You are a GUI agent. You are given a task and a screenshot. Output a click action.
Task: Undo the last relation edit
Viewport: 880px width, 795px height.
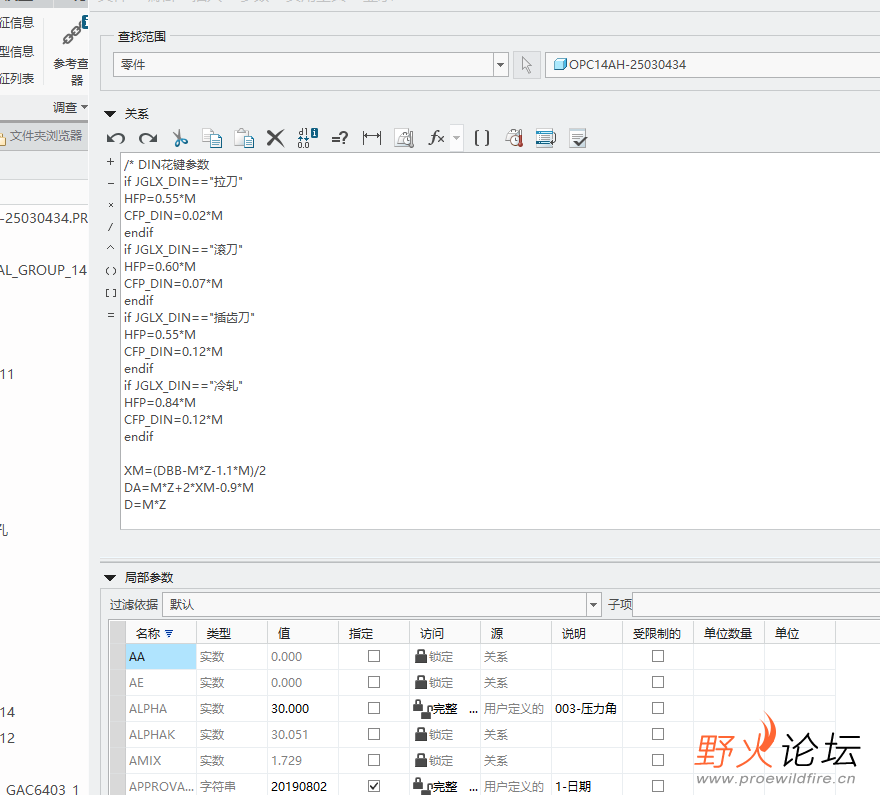(116, 137)
